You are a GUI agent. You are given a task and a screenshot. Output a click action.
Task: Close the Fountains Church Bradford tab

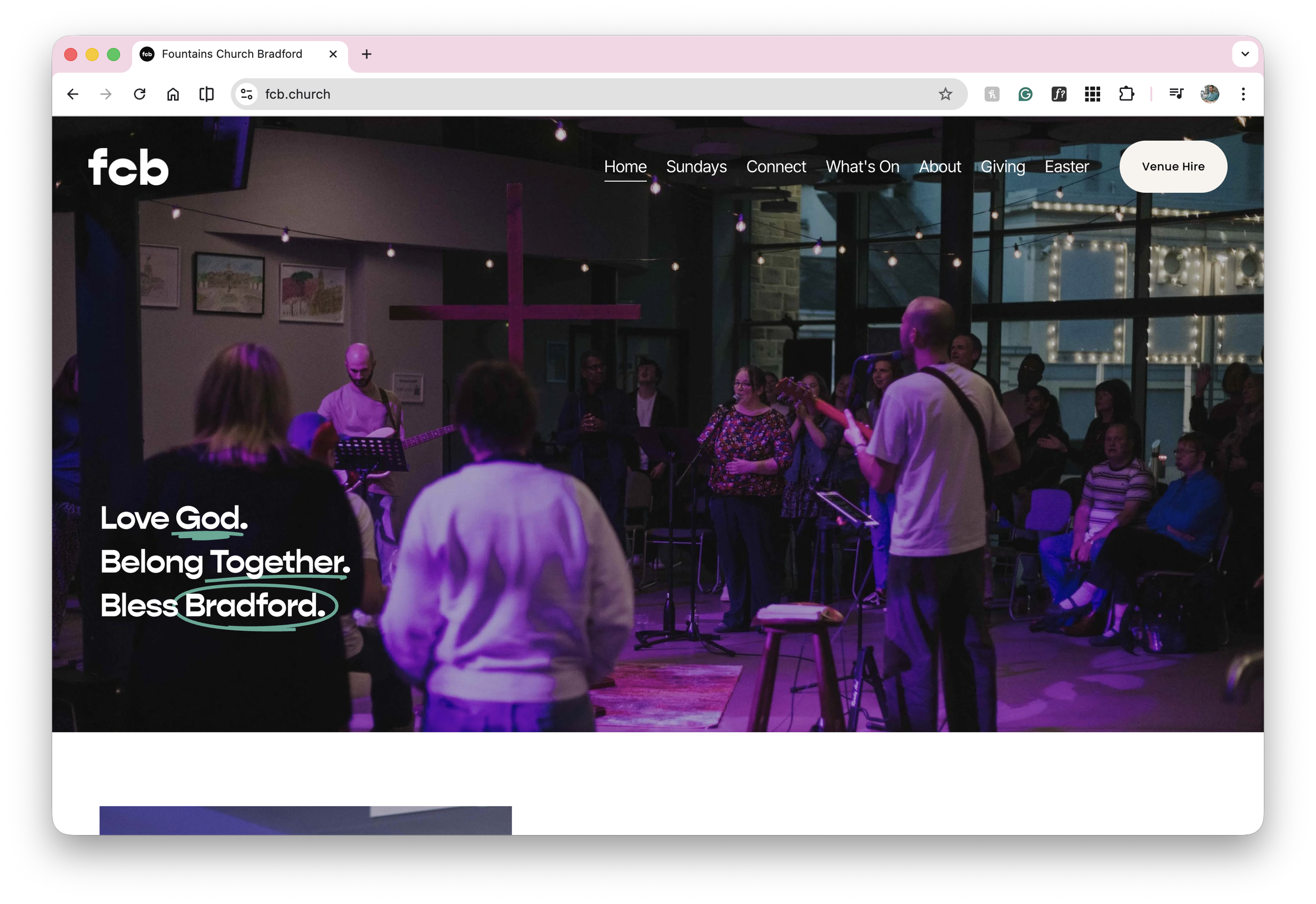coord(333,54)
